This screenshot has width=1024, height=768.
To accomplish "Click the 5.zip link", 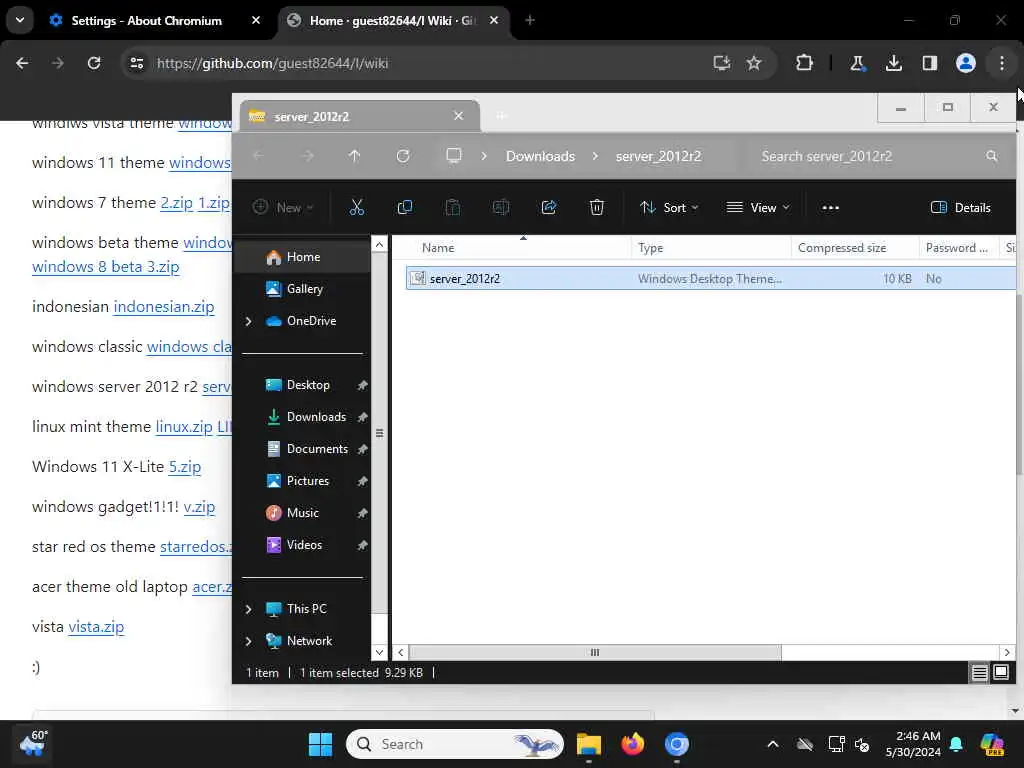I will 185,467.
